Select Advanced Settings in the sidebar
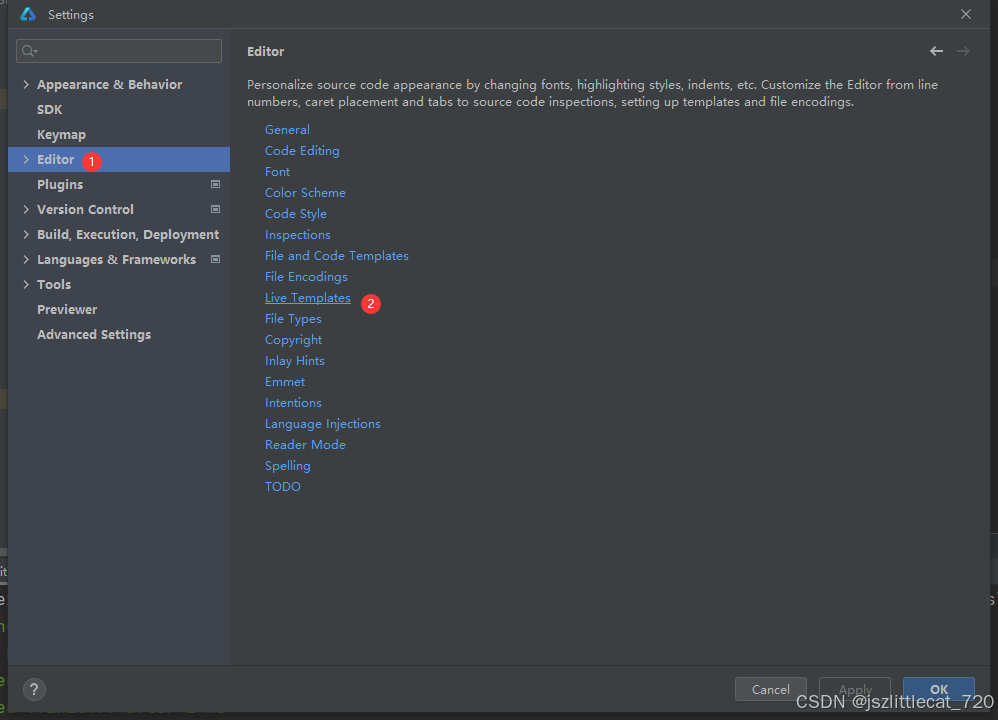This screenshot has height=720, width=998. coord(94,335)
